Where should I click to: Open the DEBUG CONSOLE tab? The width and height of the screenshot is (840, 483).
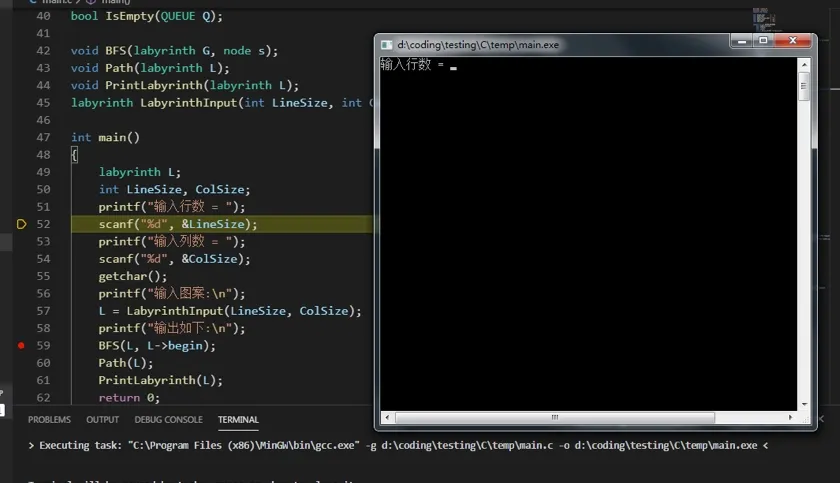tap(168, 419)
